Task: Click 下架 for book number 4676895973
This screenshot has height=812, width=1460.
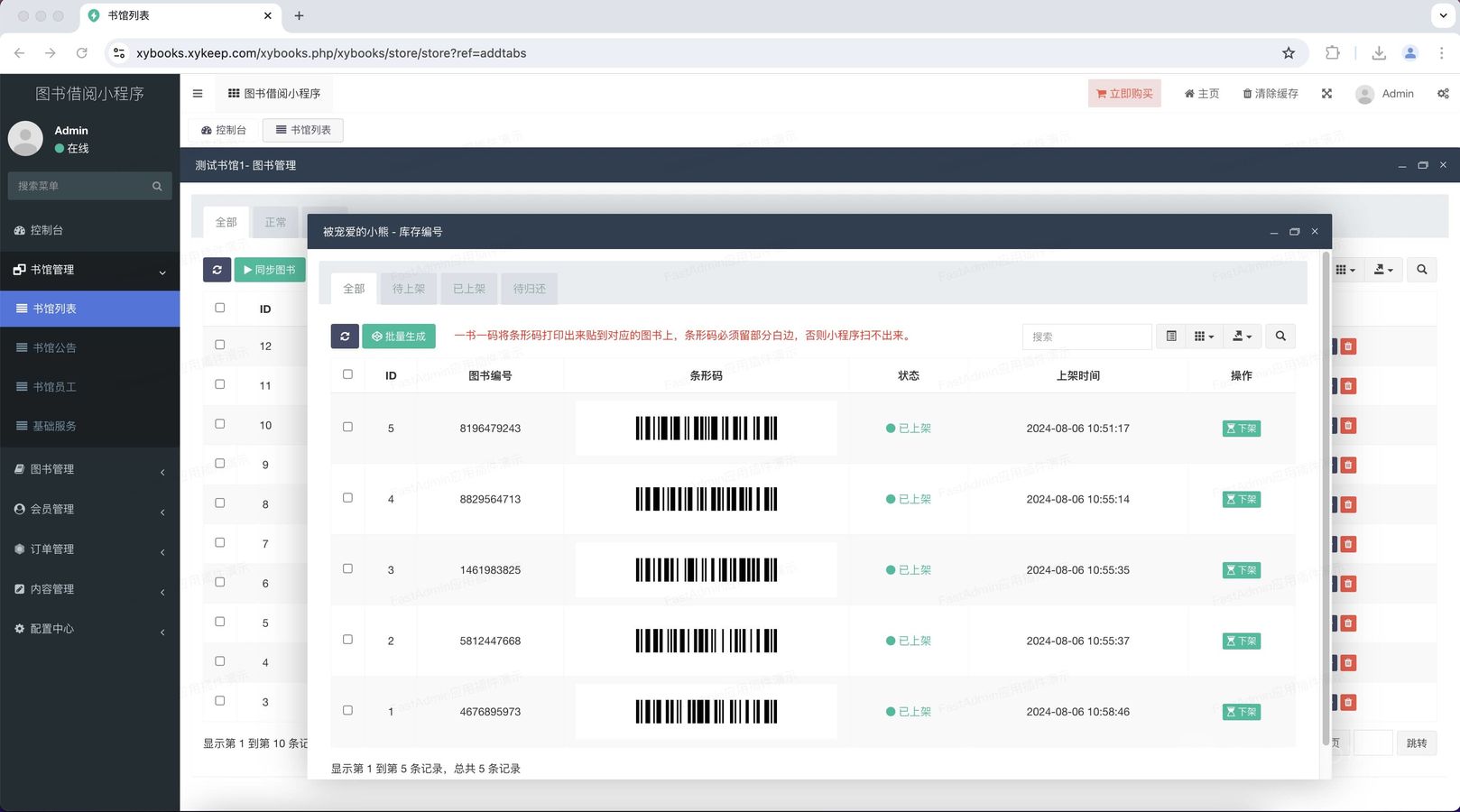Action: (x=1241, y=712)
